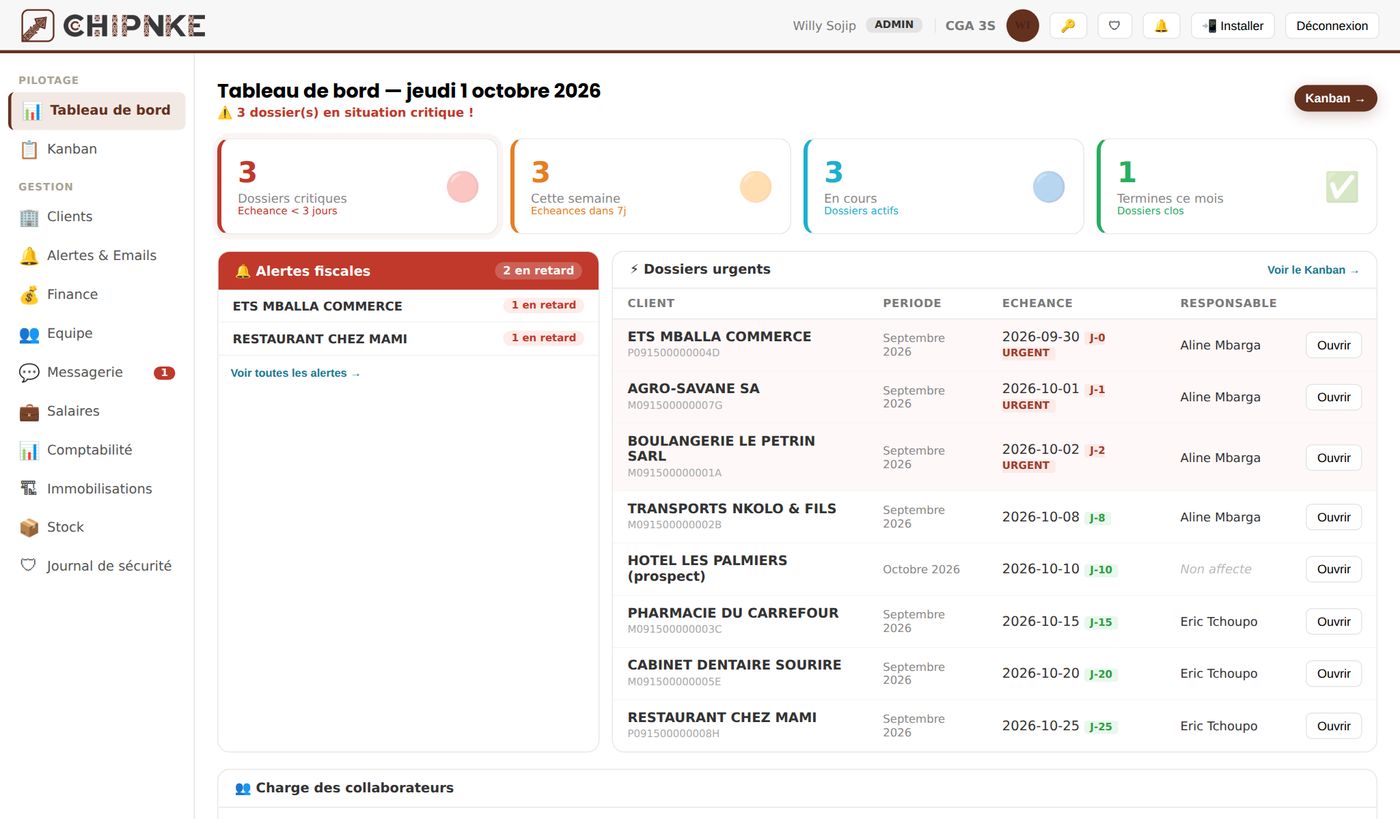Click the ETS MBALLA COMMERCE fiscal alert row
Image resolution: width=1400 pixels, height=819 pixels.
click(x=408, y=306)
